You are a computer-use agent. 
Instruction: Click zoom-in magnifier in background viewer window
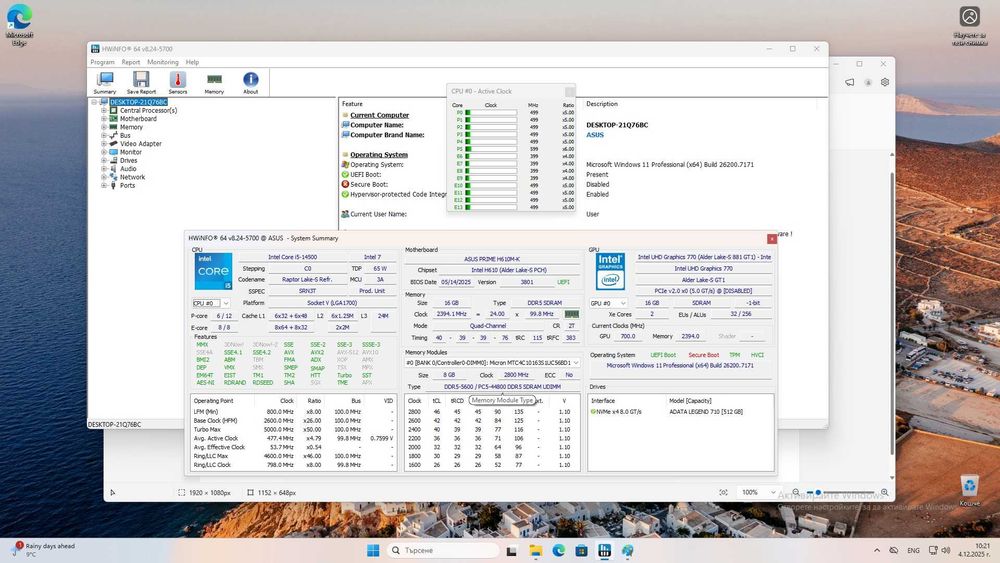click(885, 492)
